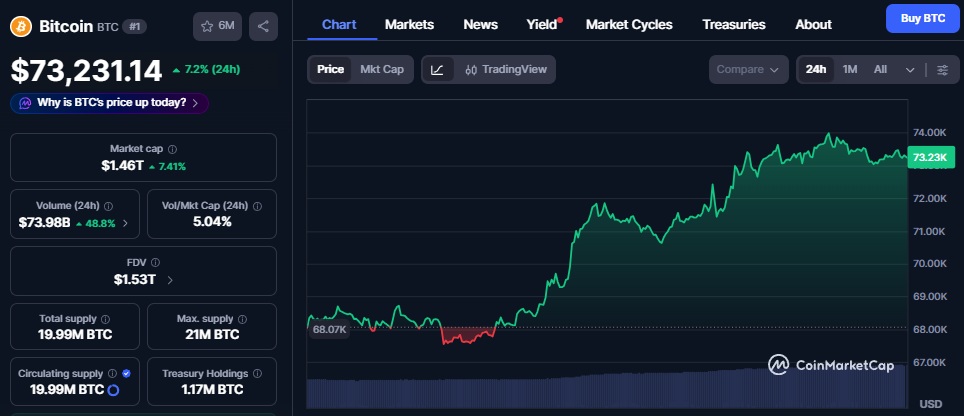Switch to line chart icon view
The image size is (964, 416).
[438, 69]
